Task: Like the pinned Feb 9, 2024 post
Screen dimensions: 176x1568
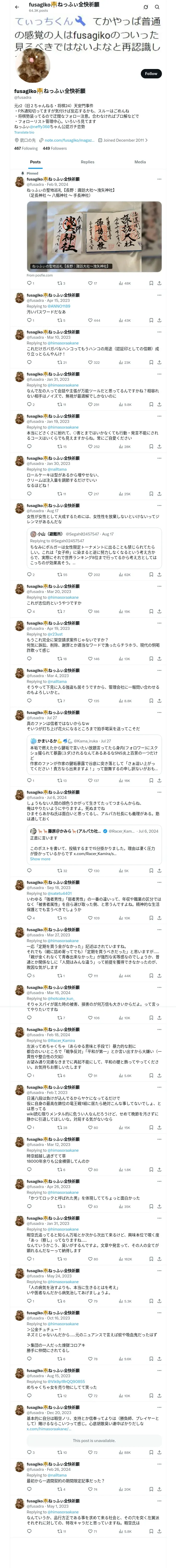Action: tap(90, 283)
